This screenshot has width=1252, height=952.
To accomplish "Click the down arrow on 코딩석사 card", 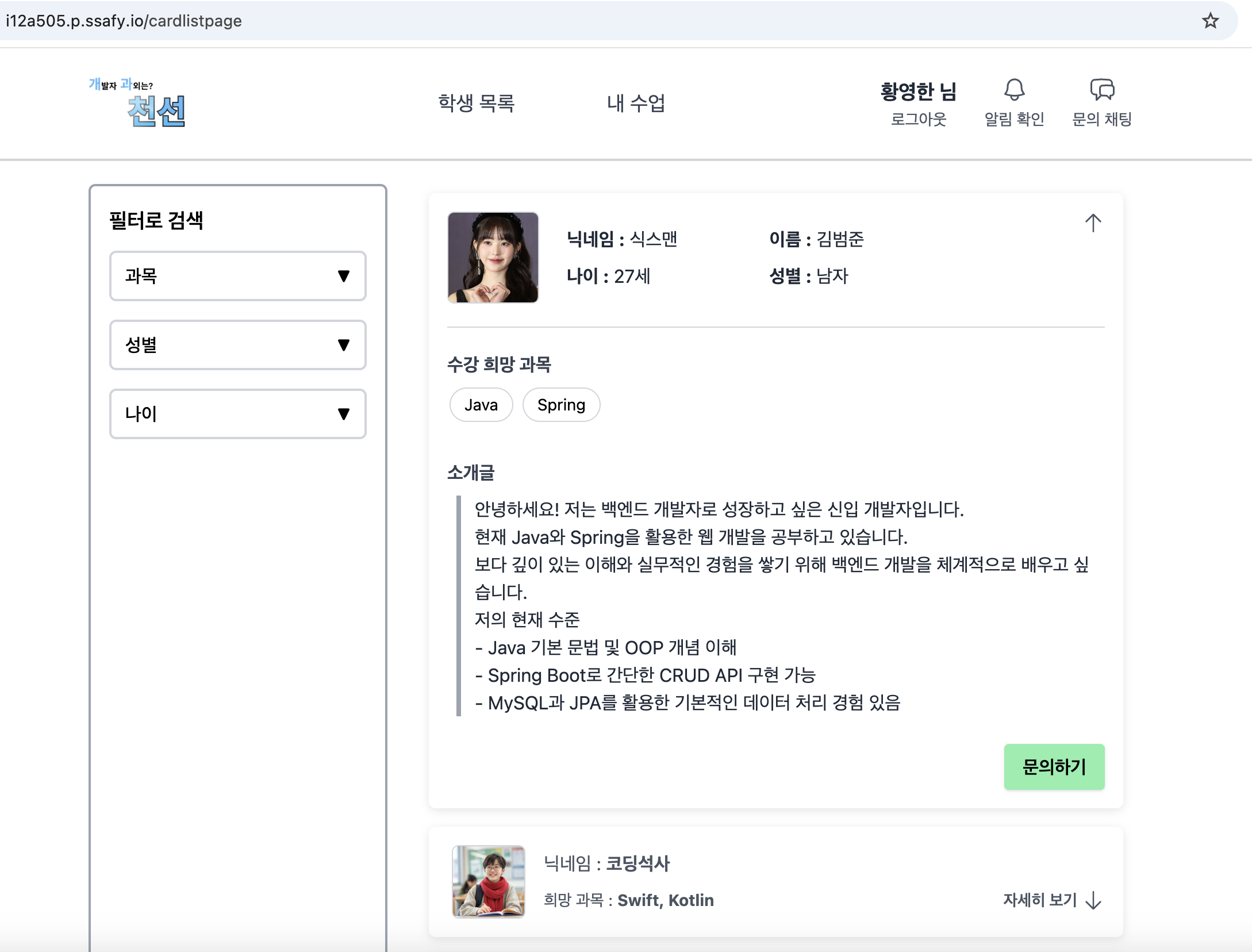I will [x=1093, y=900].
